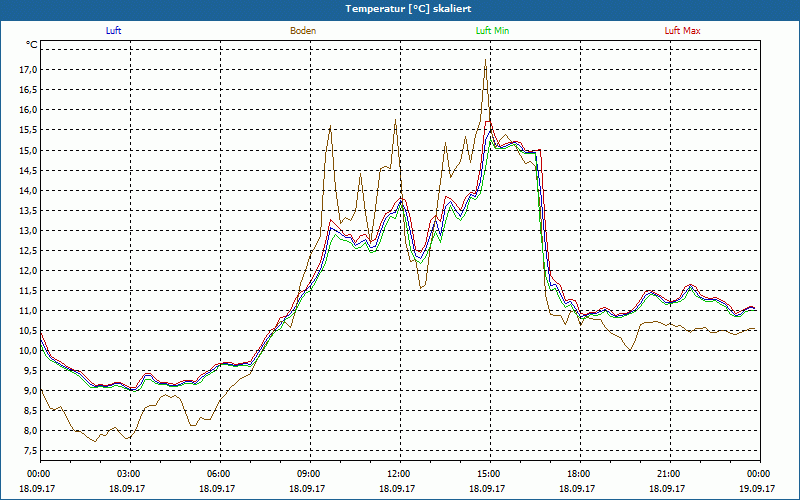
Task: Click the 09:00 time axis label
Action: click(x=310, y=474)
